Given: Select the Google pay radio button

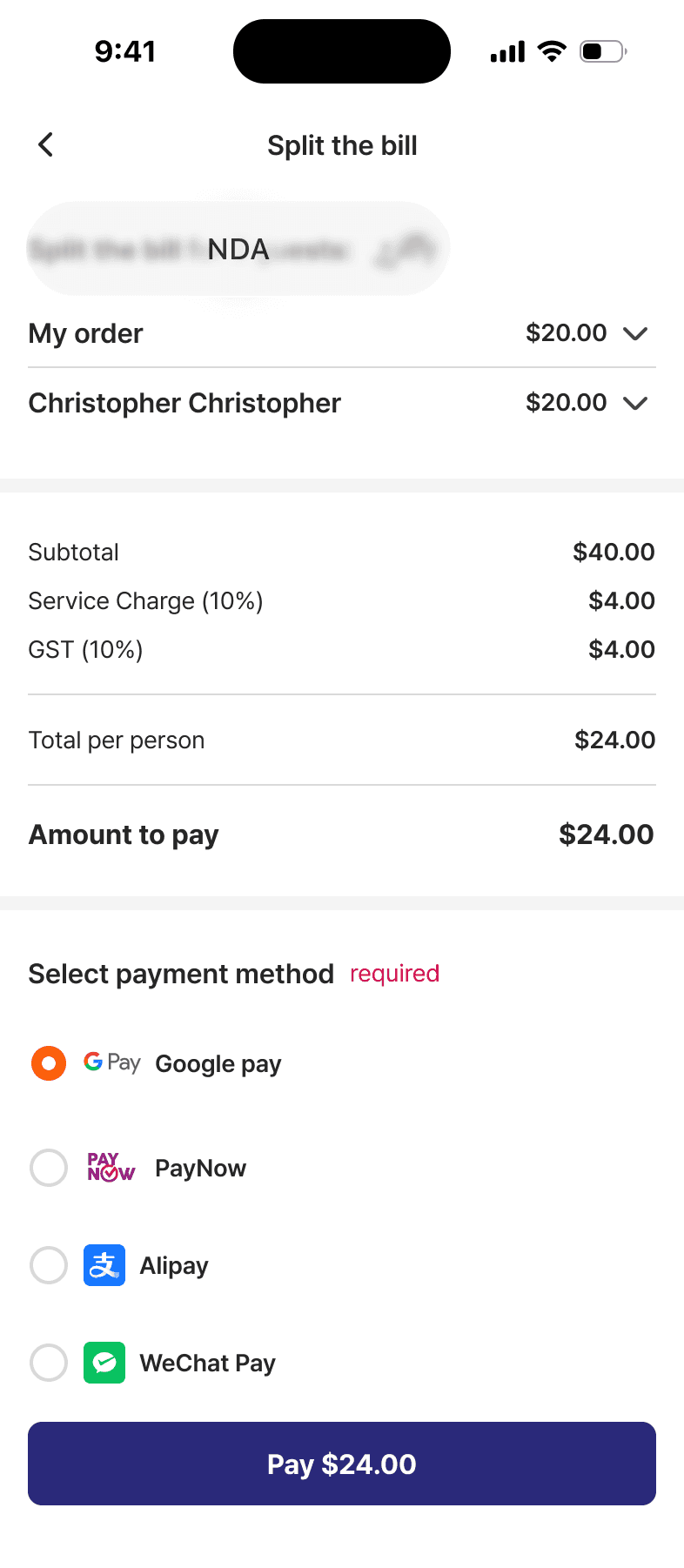Looking at the screenshot, I should point(49,1063).
